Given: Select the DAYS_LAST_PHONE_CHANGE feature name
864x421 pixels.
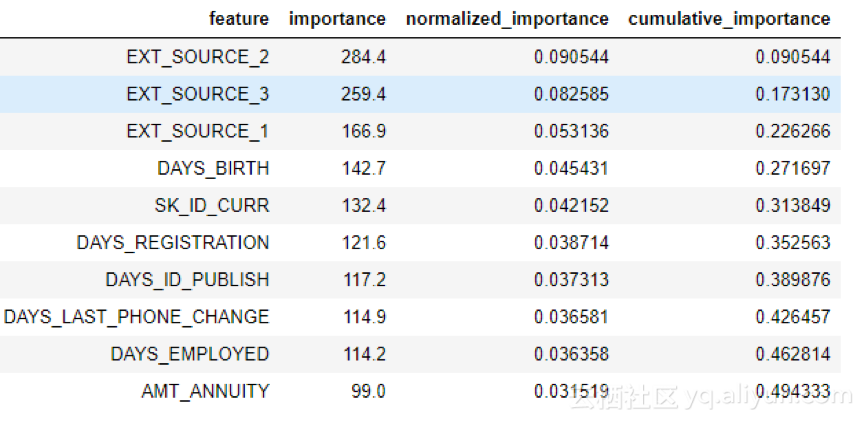Looking at the screenshot, I should click(137, 316).
